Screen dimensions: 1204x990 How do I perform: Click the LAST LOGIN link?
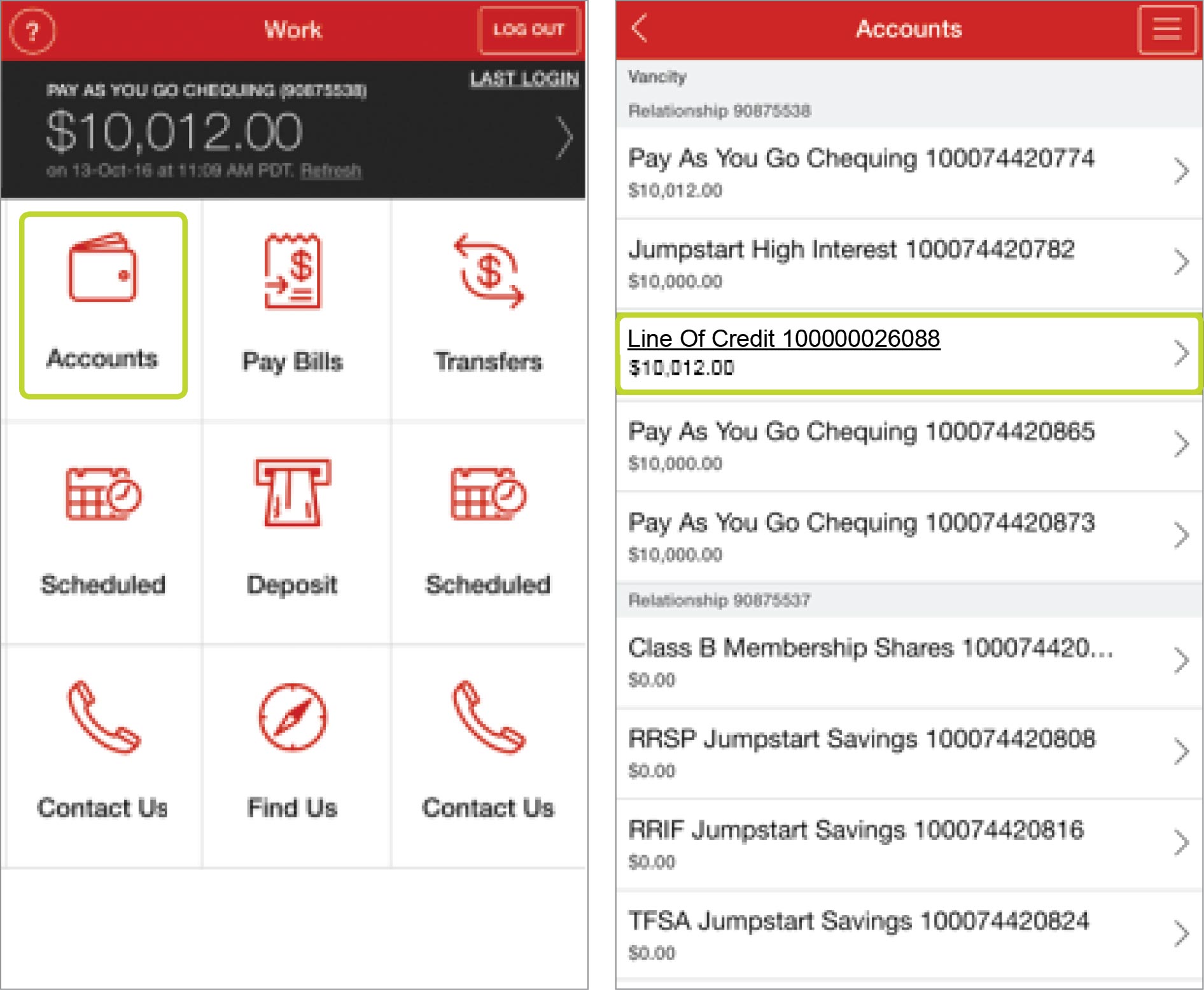pos(524,79)
